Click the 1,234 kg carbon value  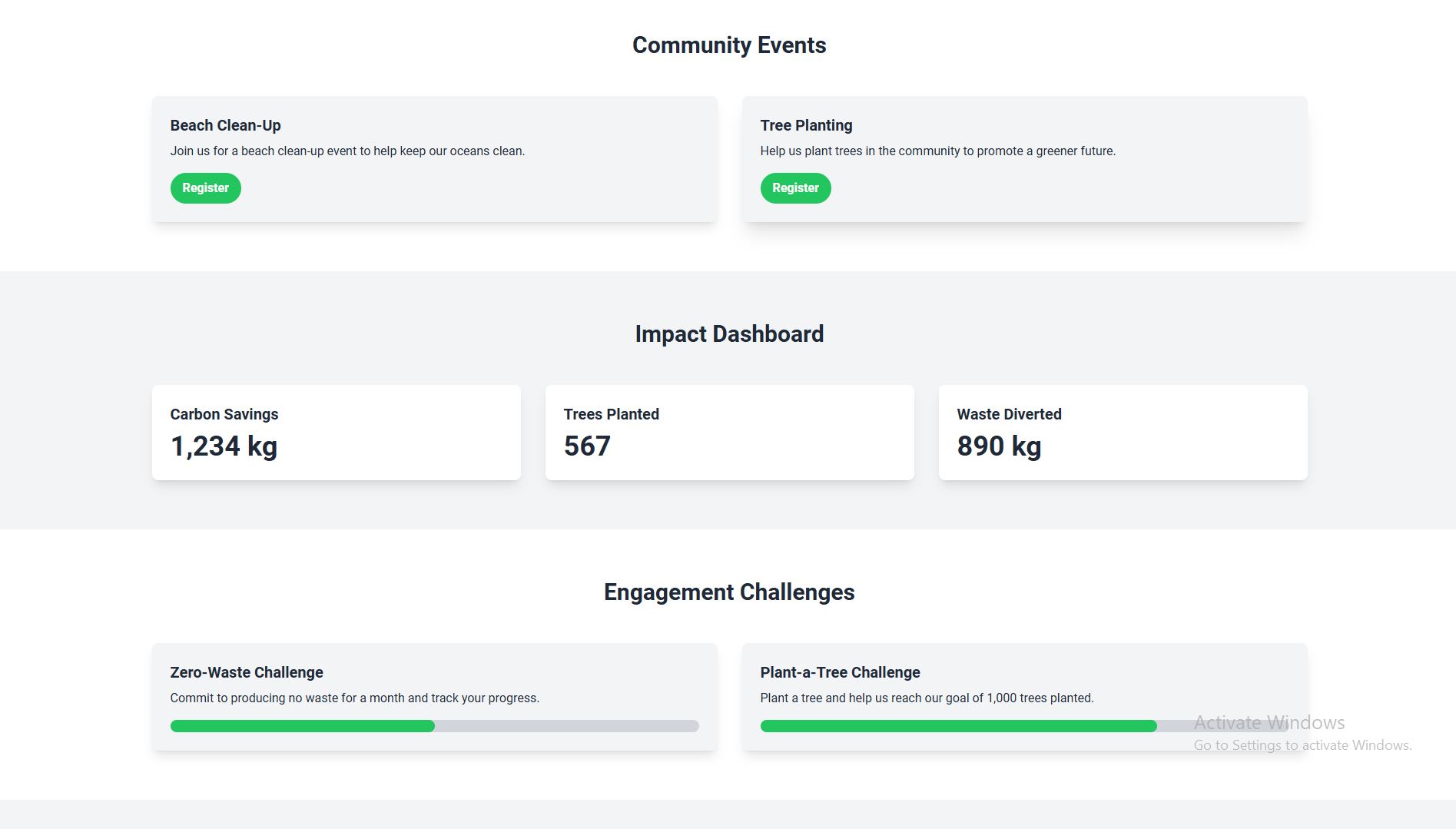coord(224,446)
